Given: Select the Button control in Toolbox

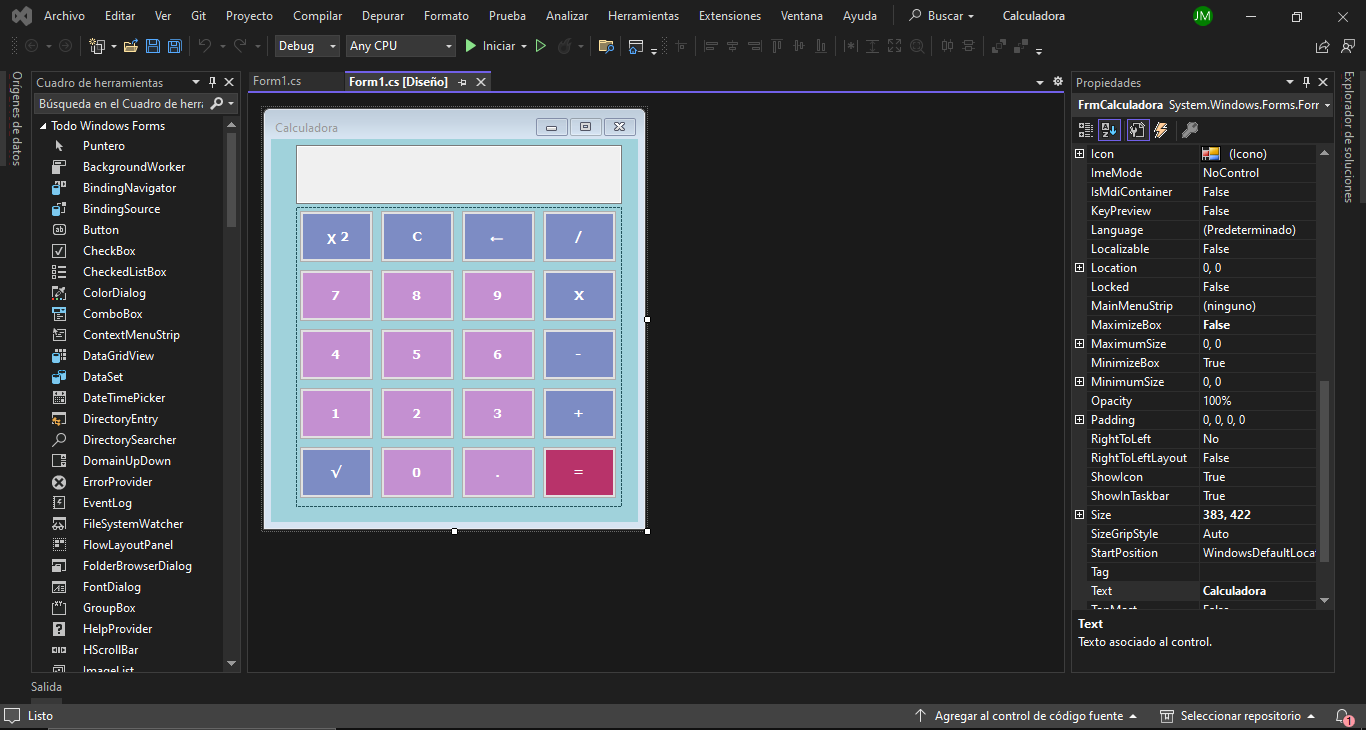Looking at the screenshot, I should [101, 230].
